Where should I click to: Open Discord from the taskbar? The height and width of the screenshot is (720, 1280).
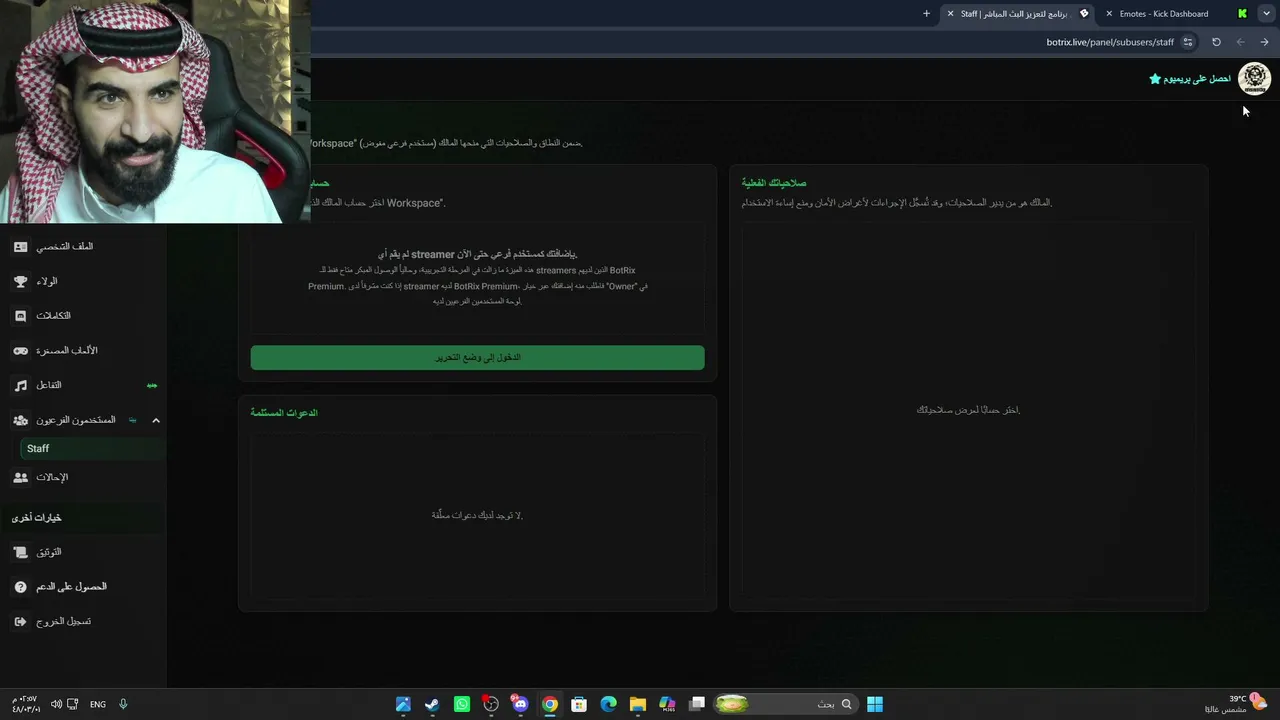coord(519,704)
